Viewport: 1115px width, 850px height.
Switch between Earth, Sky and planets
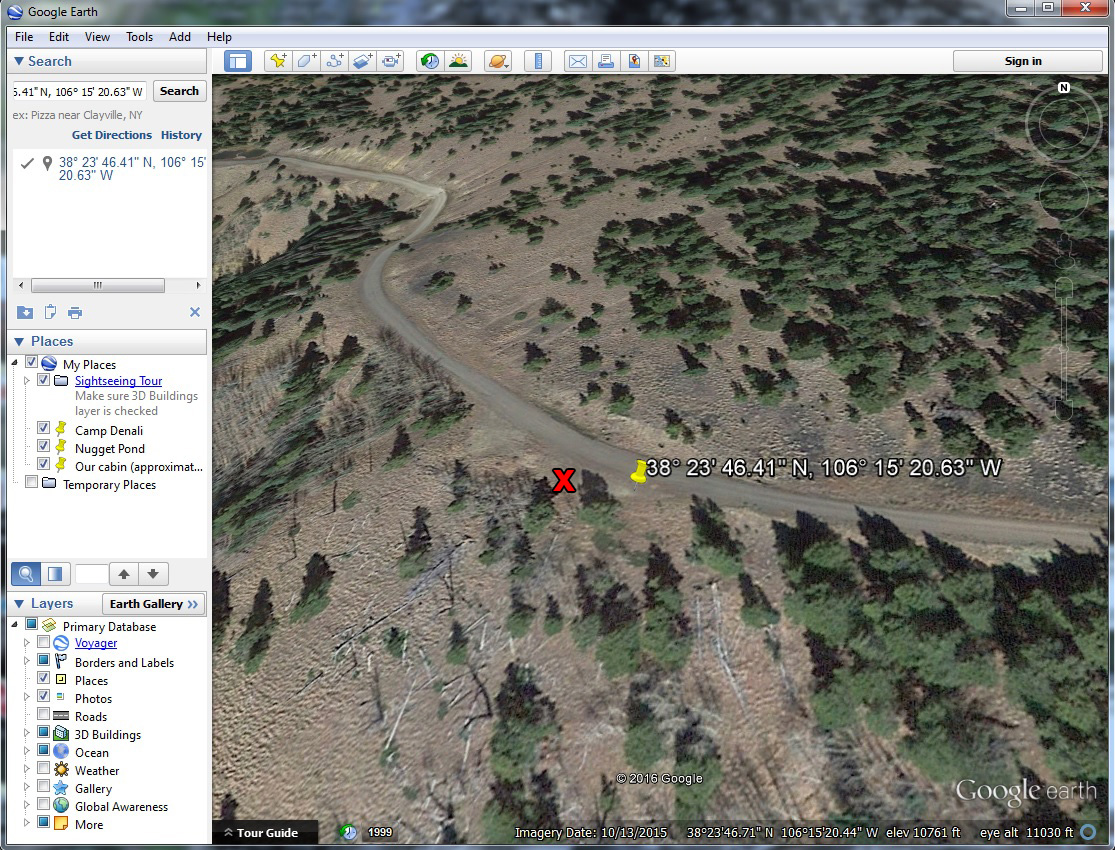point(498,61)
